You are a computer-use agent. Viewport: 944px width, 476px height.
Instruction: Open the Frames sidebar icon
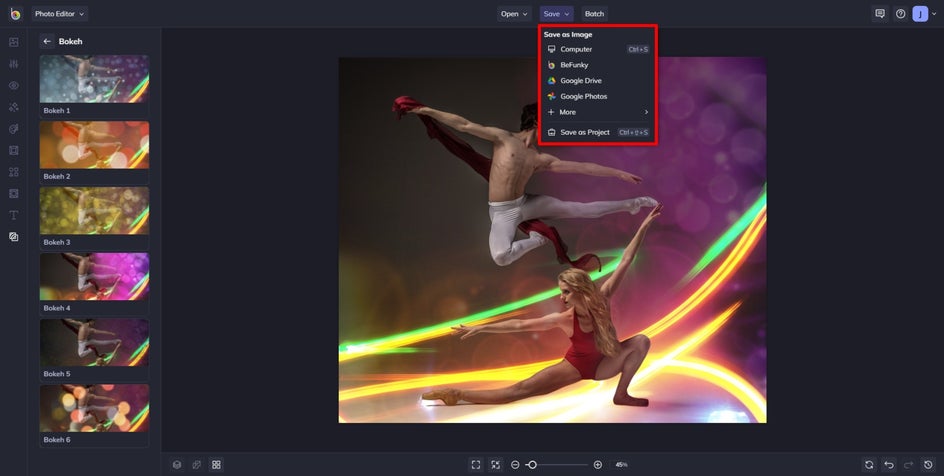[x=13, y=150]
